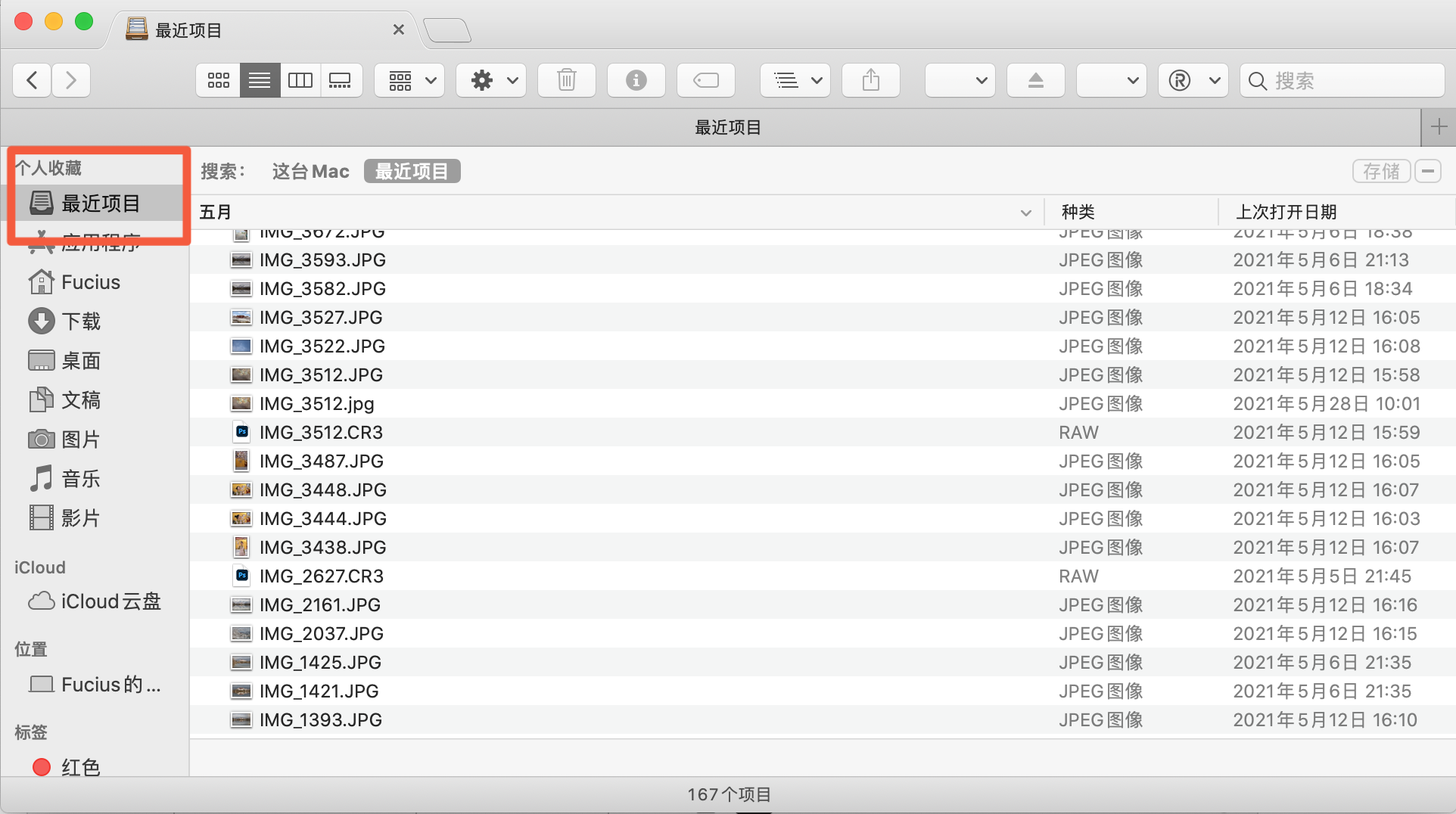
Task: Remove search criteria with minus button
Action: [1428, 172]
